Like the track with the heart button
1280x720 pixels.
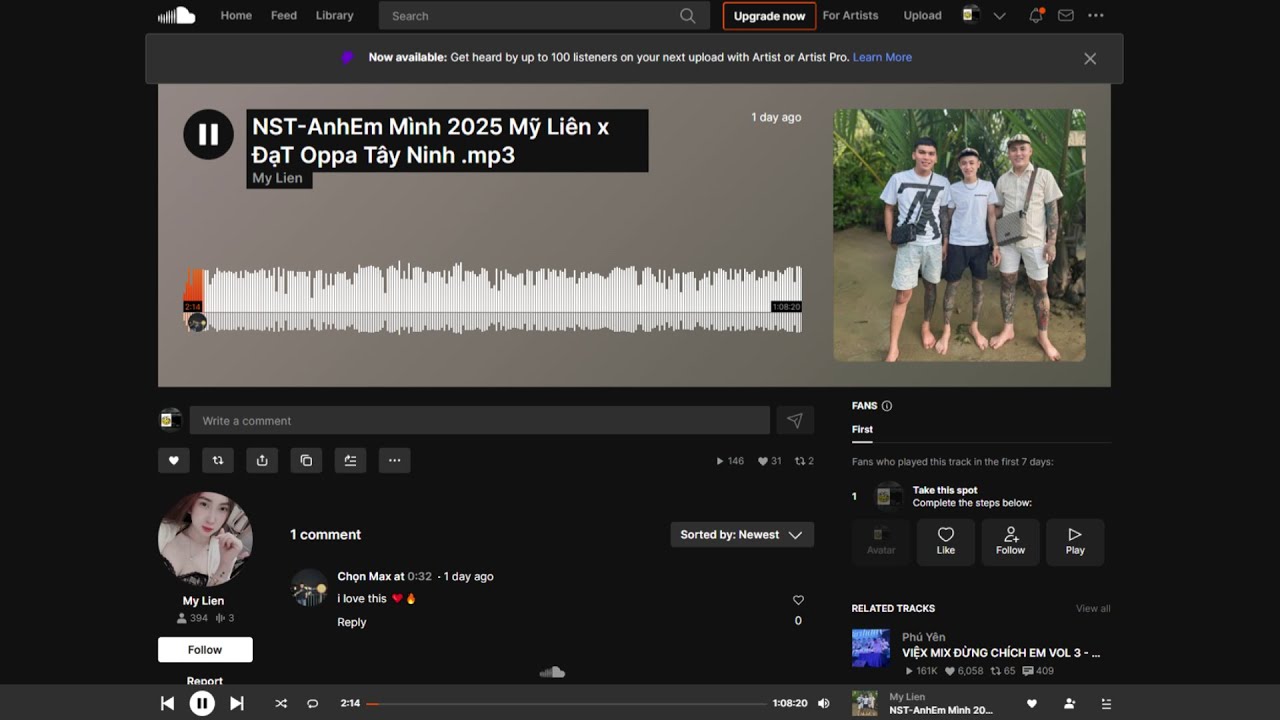click(173, 460)
